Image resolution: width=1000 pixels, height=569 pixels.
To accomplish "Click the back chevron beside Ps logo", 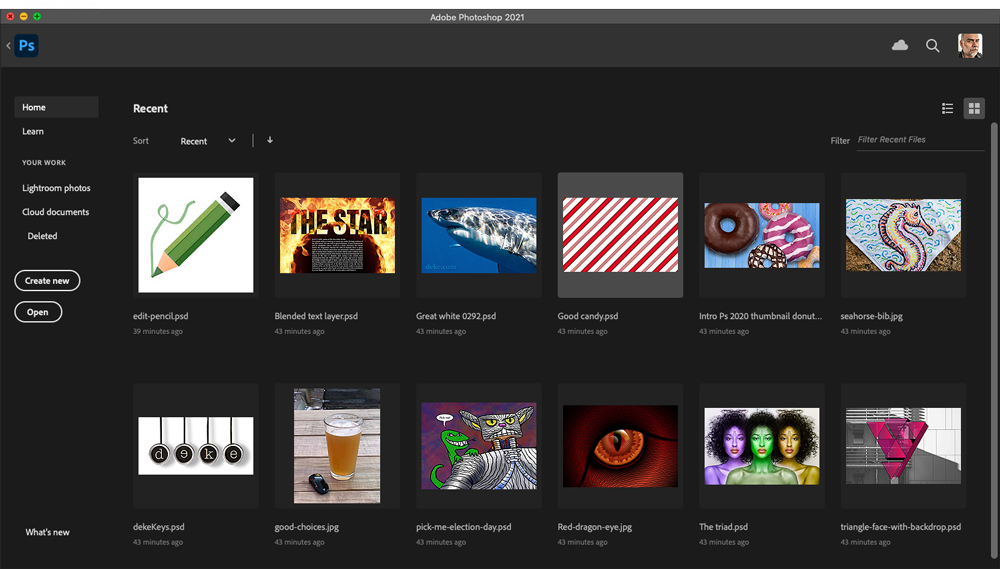I will click(9, 45).
